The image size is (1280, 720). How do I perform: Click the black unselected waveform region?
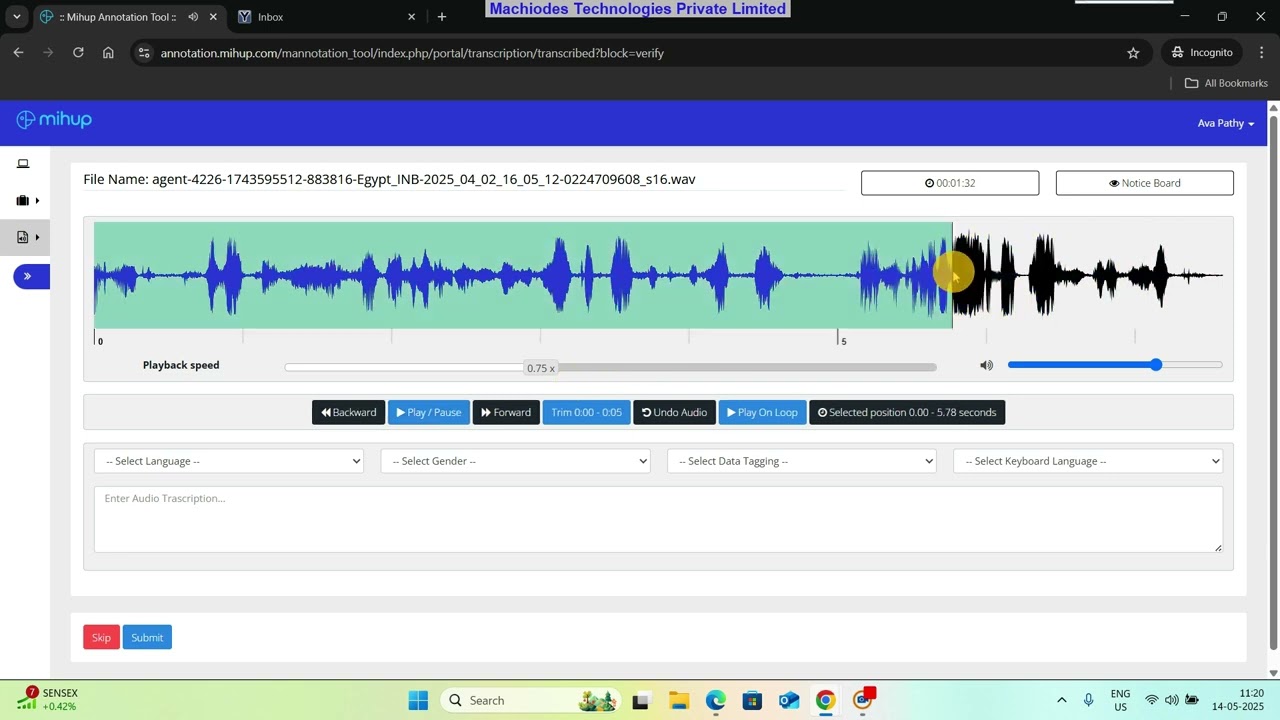(1088, 275)
